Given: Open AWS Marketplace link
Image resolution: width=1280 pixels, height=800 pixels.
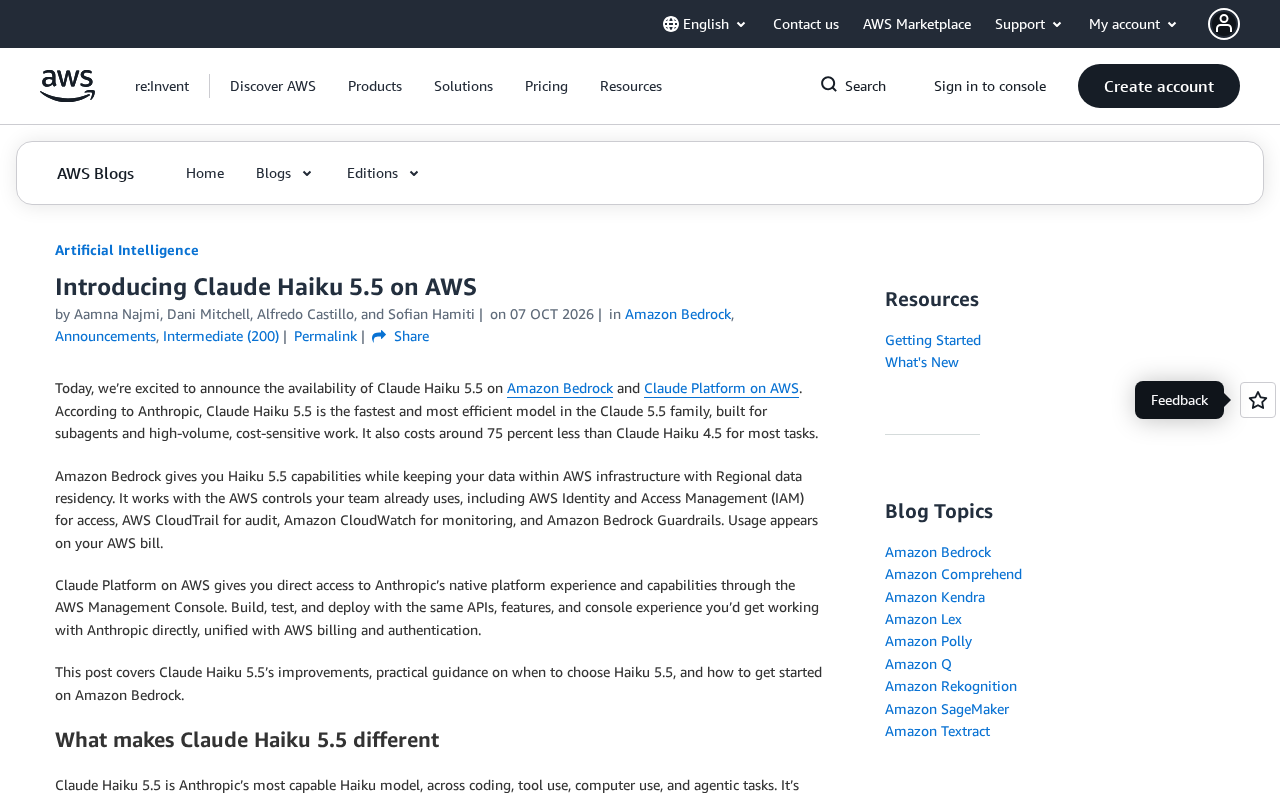Looking at the screenshot, I should click(917, 24).
